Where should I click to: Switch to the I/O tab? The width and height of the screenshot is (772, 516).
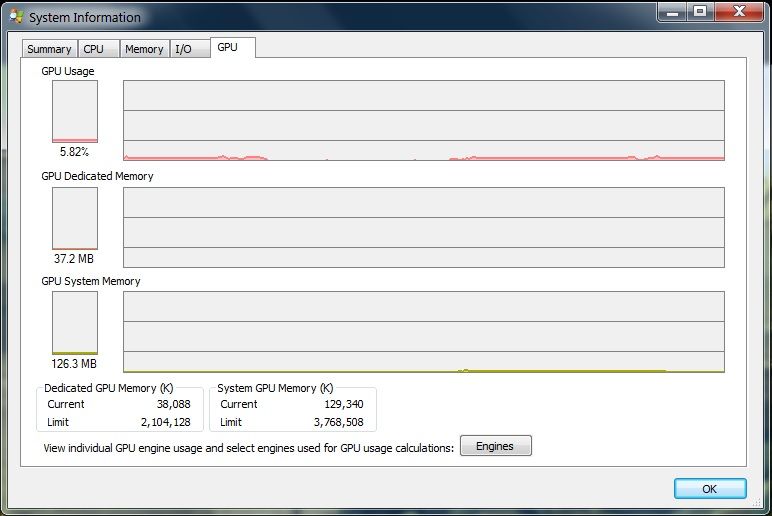click(190, 49)
